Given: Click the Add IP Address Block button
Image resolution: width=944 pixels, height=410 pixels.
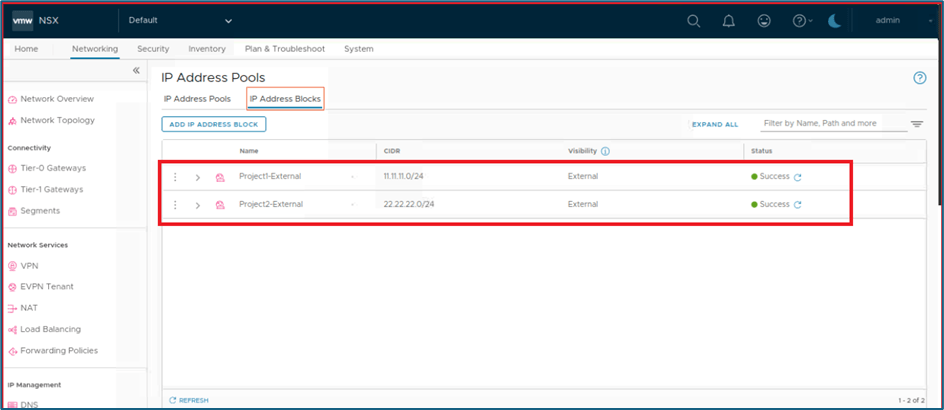Looking at the screenshot, I should click(x=214, y=124).
